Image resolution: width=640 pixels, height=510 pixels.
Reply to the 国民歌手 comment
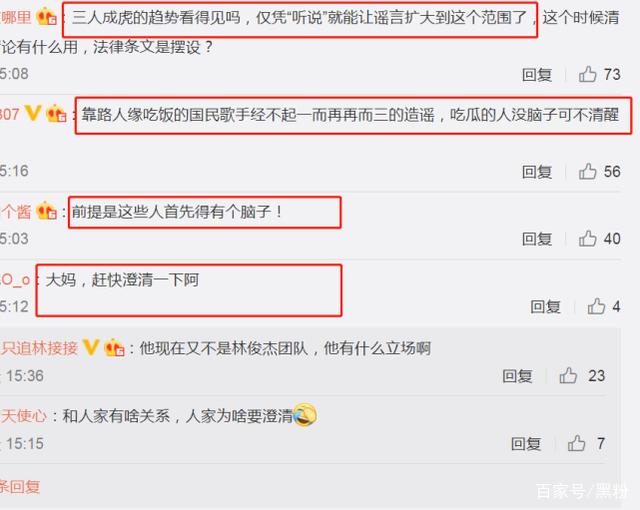coord(537,172)
